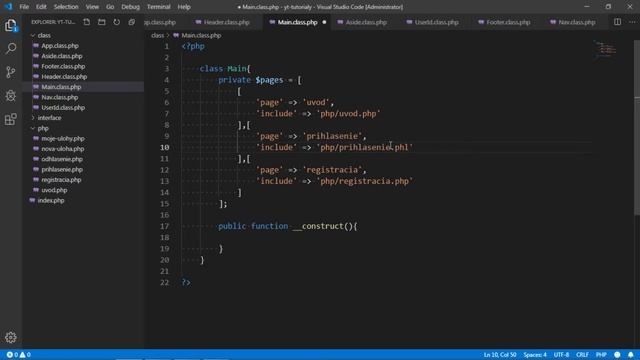
Task: Open the Debug view icon
Action: 11,96
